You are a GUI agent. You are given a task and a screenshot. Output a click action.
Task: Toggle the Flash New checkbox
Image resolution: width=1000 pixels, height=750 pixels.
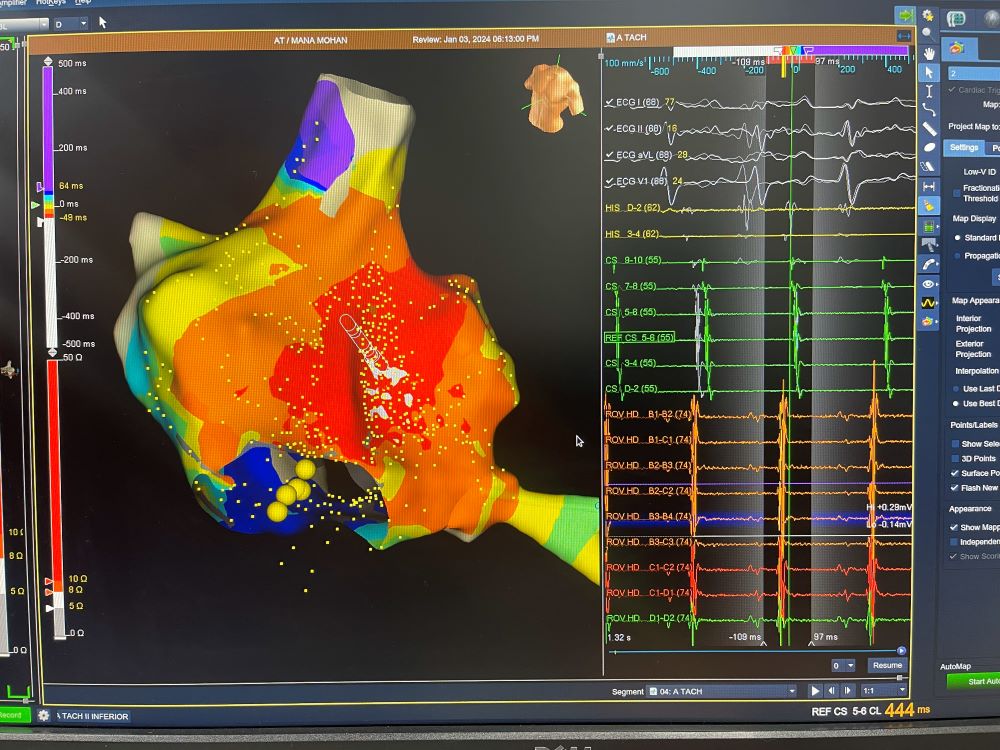coord(955,488)
